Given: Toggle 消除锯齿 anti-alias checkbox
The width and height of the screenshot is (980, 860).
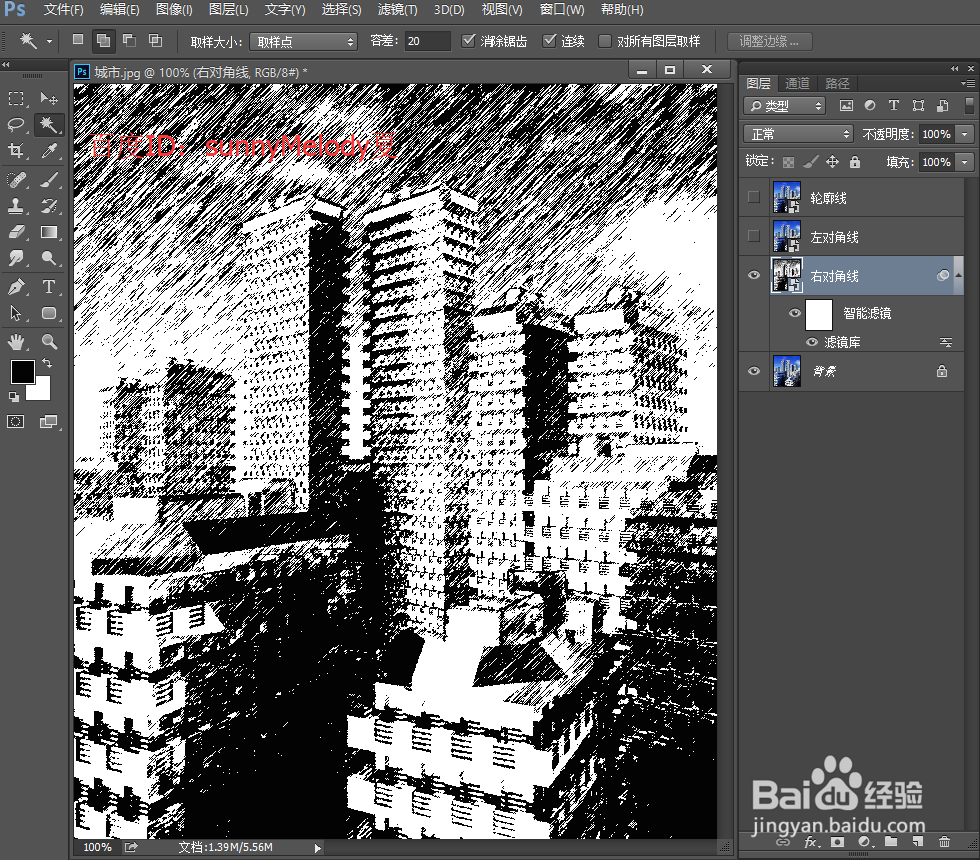Looking at the screenshot, I should tap(468, 41).
